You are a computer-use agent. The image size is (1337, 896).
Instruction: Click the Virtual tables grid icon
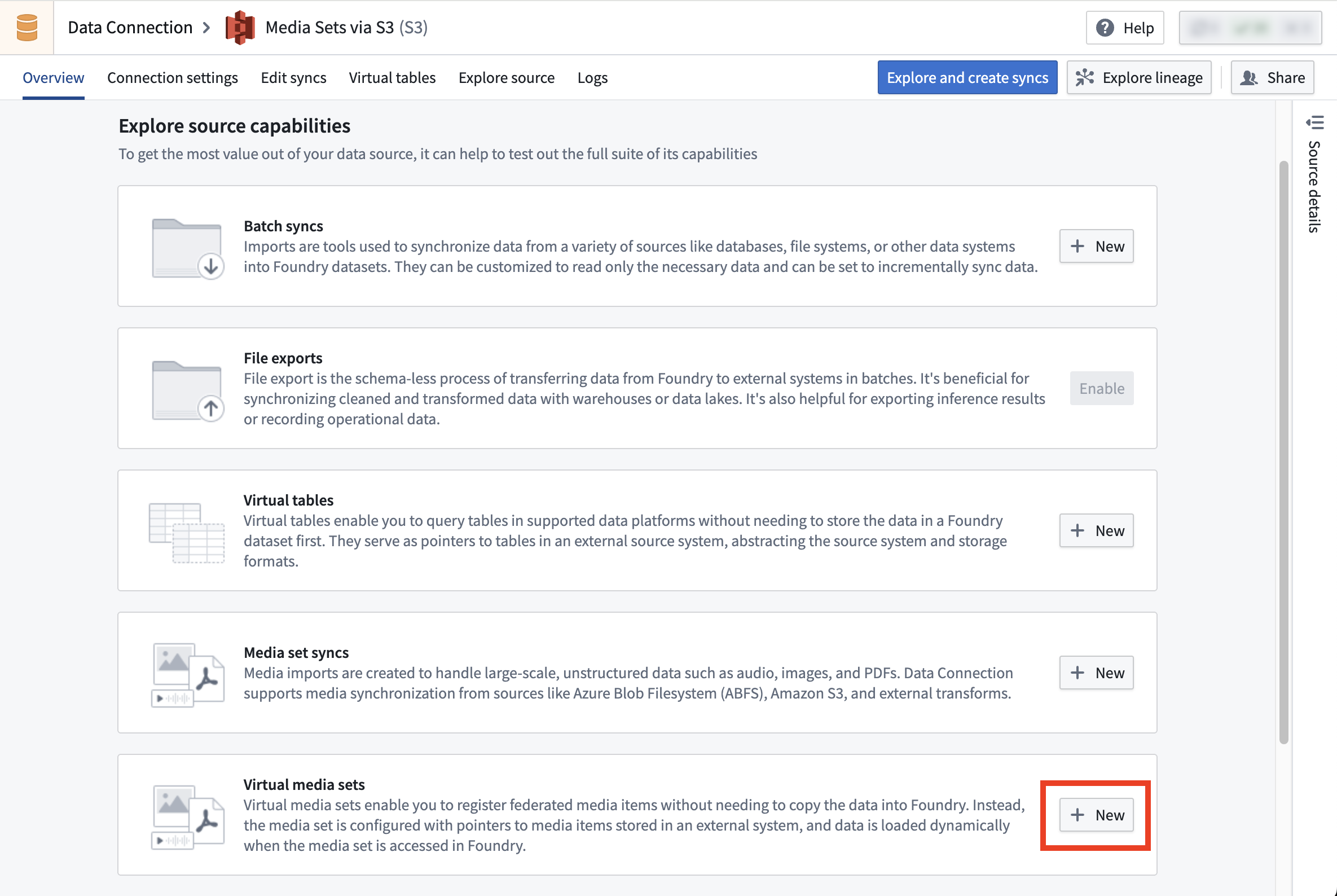click(x=186, y=533)
